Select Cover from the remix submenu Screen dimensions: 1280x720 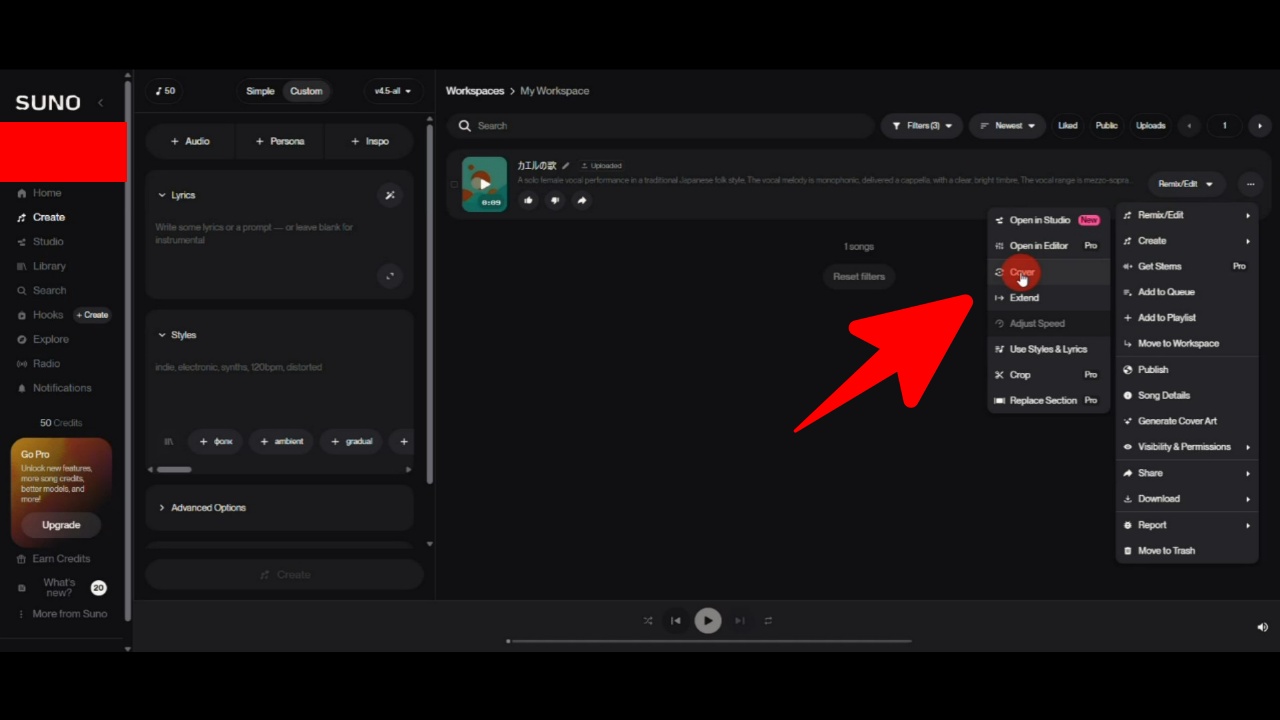click(x=1022, y=272)
